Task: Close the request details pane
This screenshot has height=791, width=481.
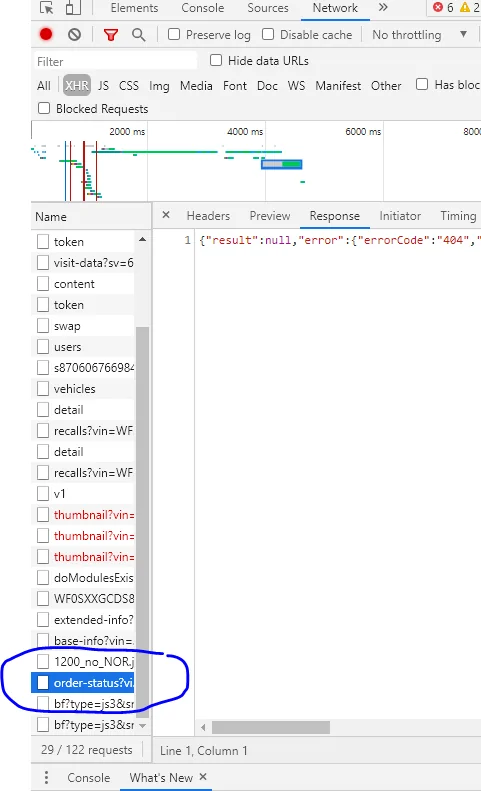Action: [x=166, y=215]
